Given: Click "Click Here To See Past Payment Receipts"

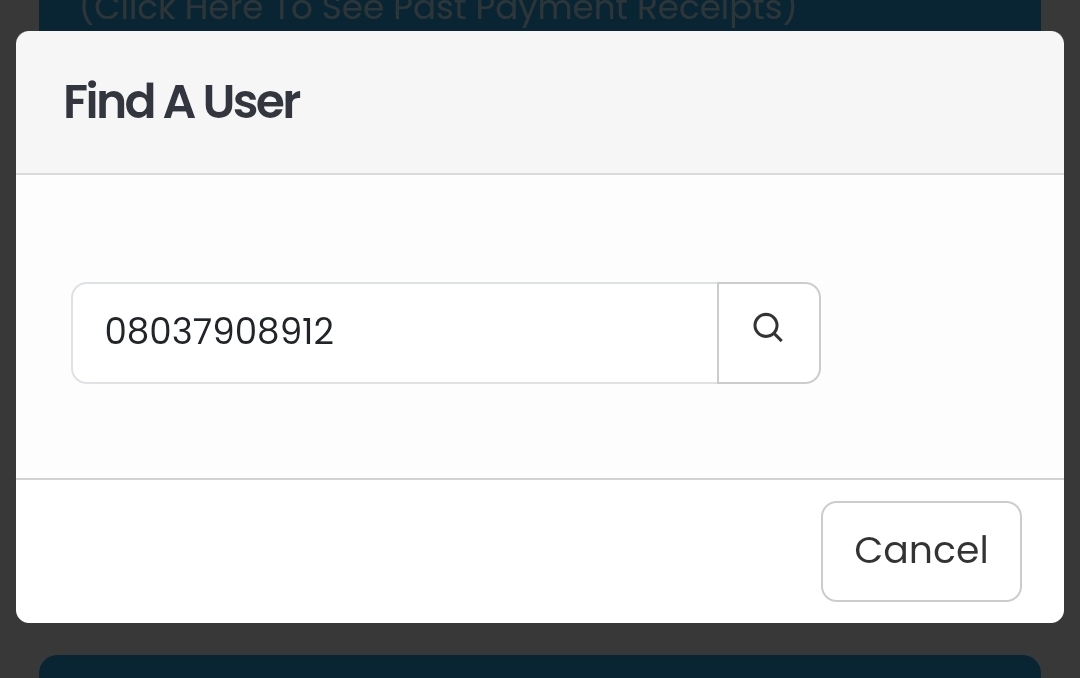Looking at the screenshot, I should pos(438,13).
